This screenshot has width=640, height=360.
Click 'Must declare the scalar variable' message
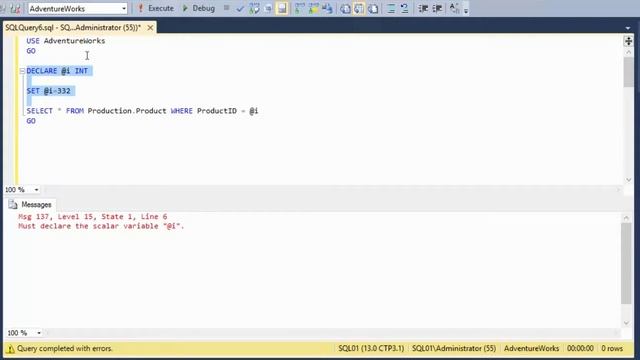coord(101,226)
